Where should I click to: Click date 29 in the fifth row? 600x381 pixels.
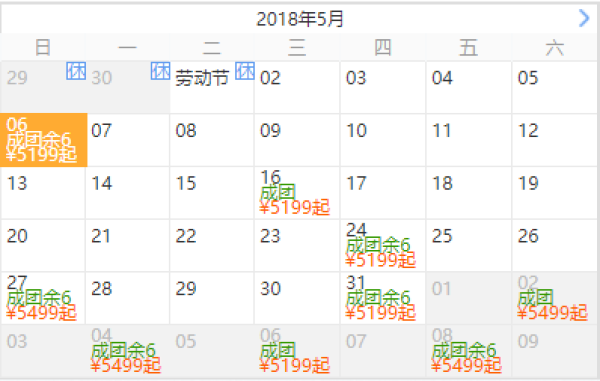coord(212,298)
